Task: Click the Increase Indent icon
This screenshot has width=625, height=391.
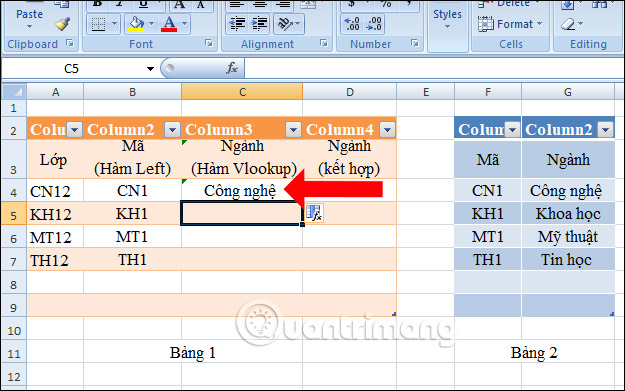Action: 259,24
